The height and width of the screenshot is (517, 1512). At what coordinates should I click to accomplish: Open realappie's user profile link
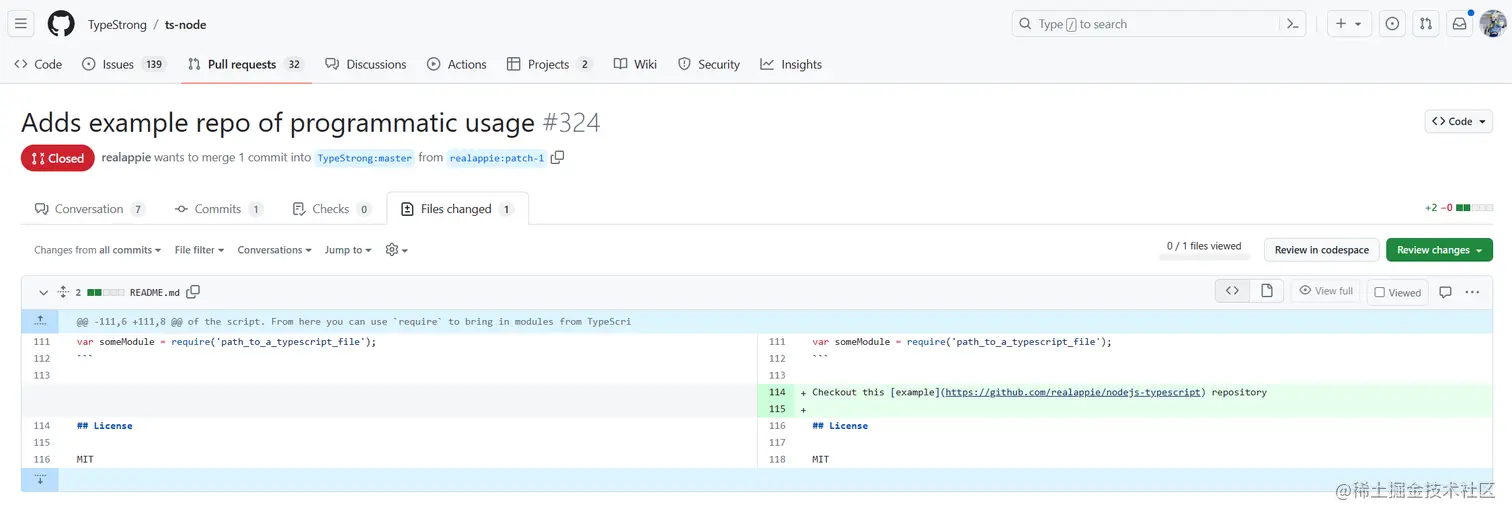pyautogui.click(x=126, y=157)
